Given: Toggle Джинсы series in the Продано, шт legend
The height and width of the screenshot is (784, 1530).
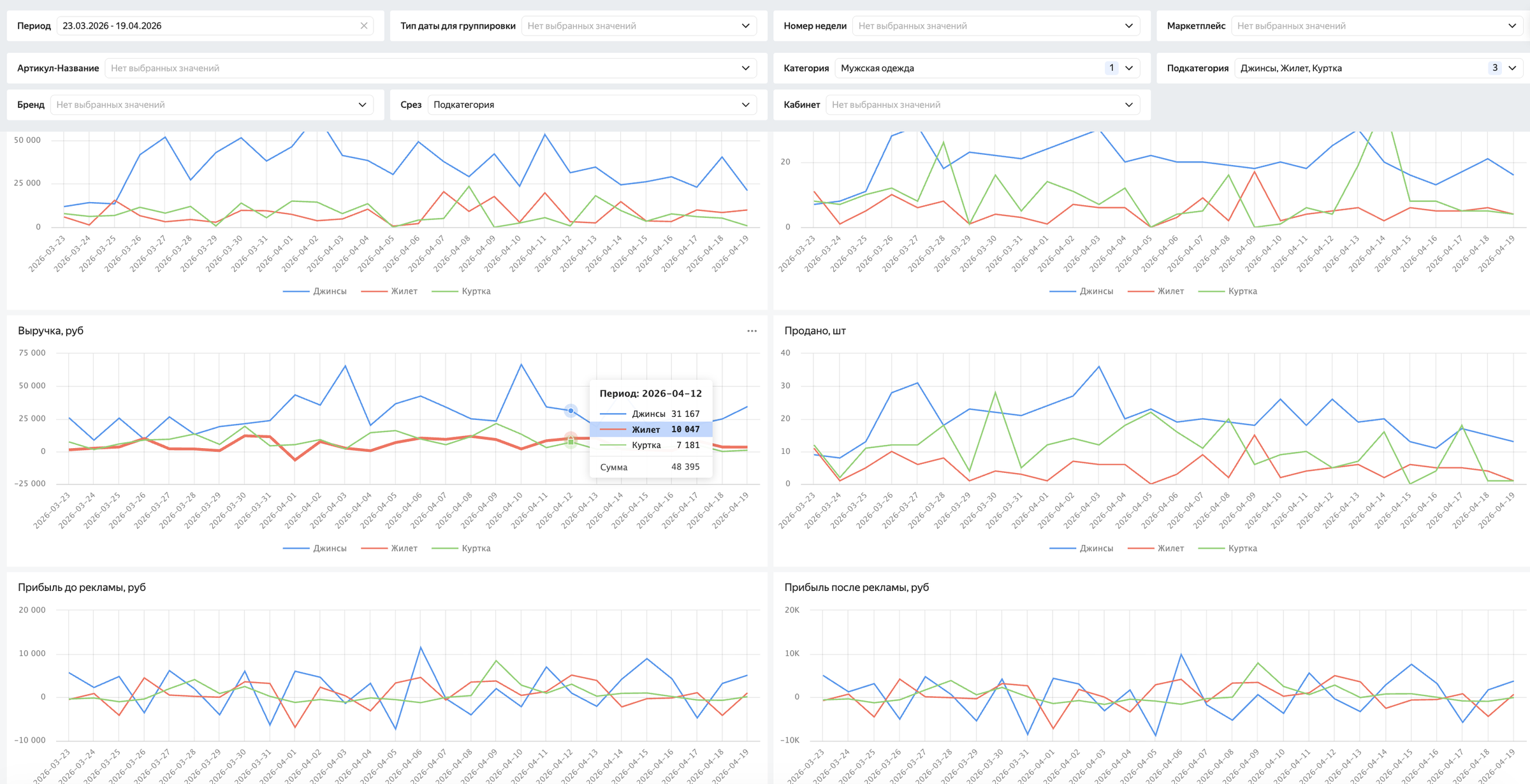Looking at the screenshot, I should 1081,548.
